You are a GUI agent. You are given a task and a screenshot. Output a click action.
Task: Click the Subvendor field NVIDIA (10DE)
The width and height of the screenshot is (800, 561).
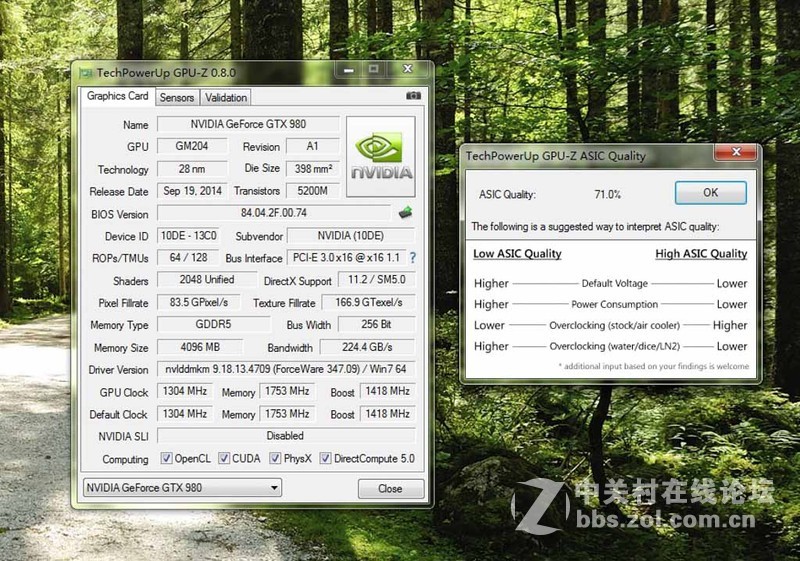[x=351, y=235]
